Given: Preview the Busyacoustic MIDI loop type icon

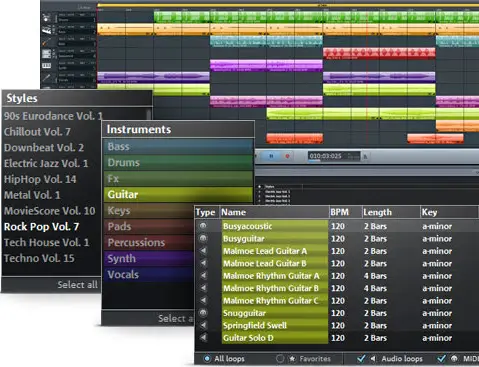Looking at the screenshot, I should point(203,226).
